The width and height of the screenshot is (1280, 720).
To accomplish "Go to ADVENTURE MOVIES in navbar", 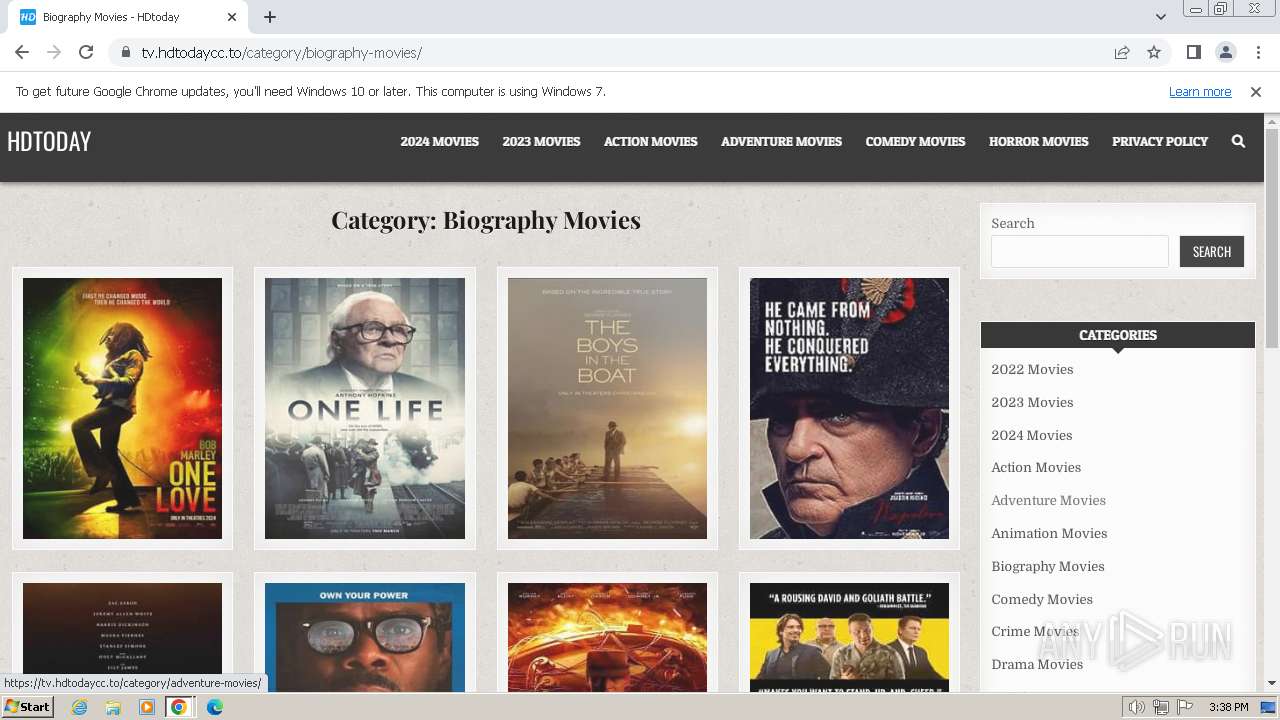I will tap(781, 141).
